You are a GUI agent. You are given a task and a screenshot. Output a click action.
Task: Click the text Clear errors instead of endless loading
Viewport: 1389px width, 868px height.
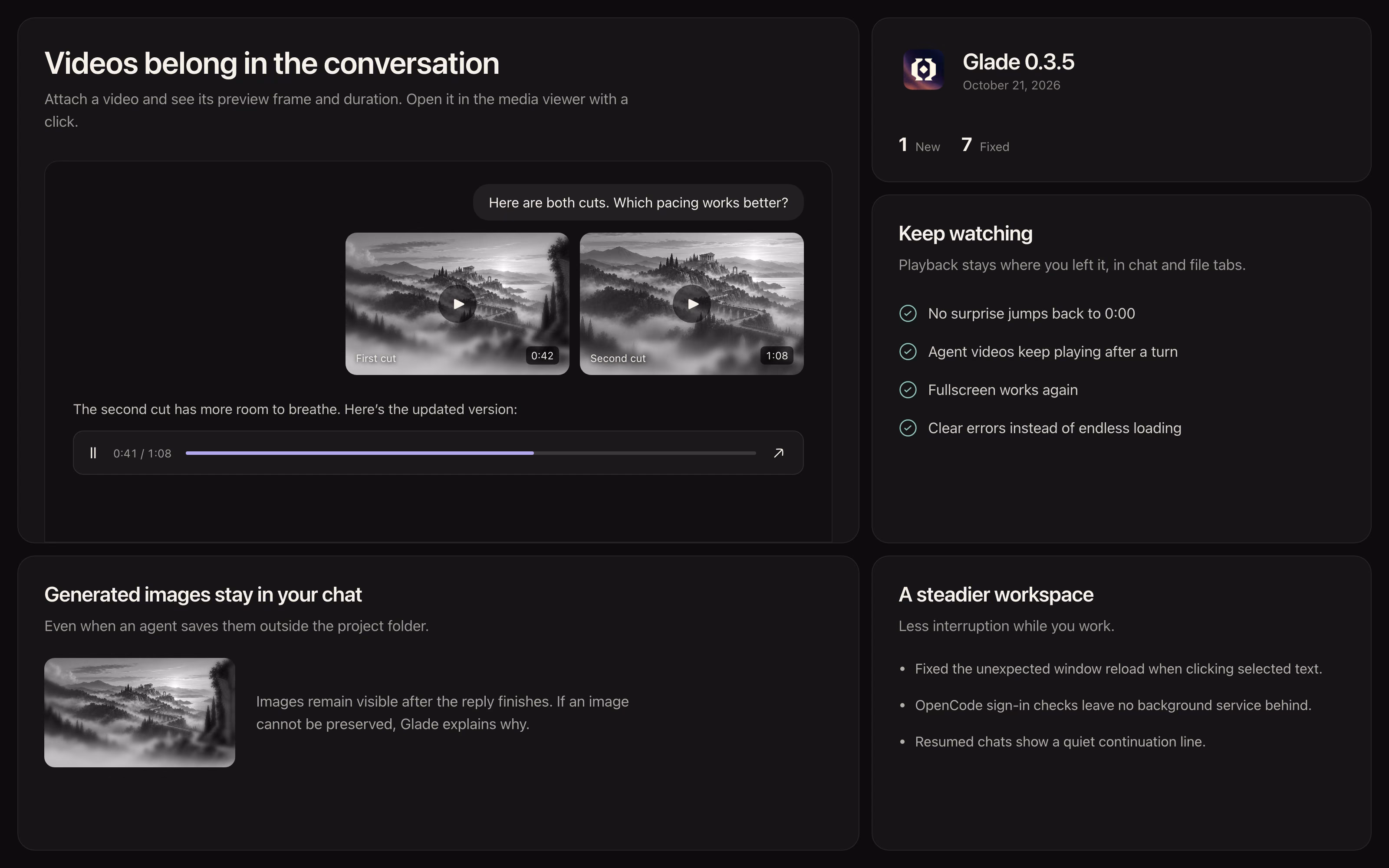(x=1054, y=428)
